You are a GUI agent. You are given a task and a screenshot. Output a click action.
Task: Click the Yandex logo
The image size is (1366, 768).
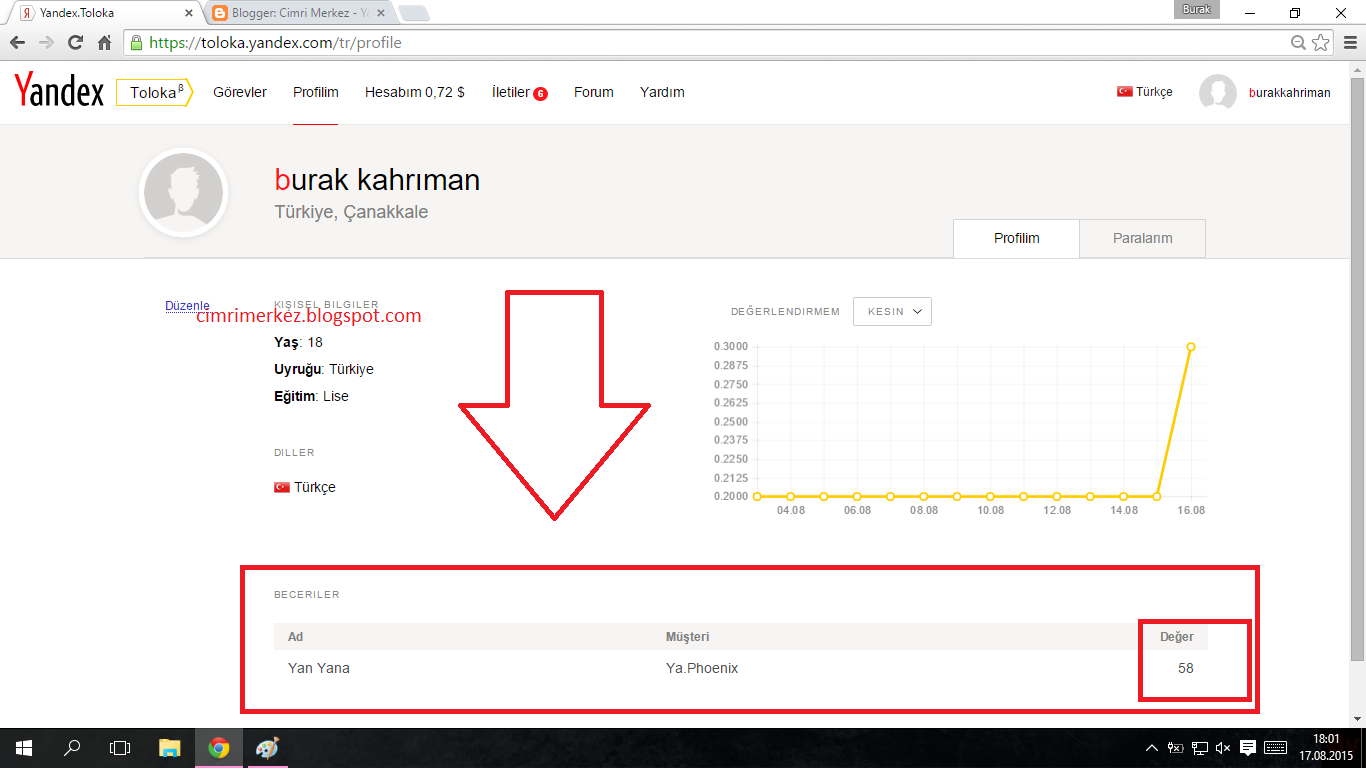click(x=59, y=92)
